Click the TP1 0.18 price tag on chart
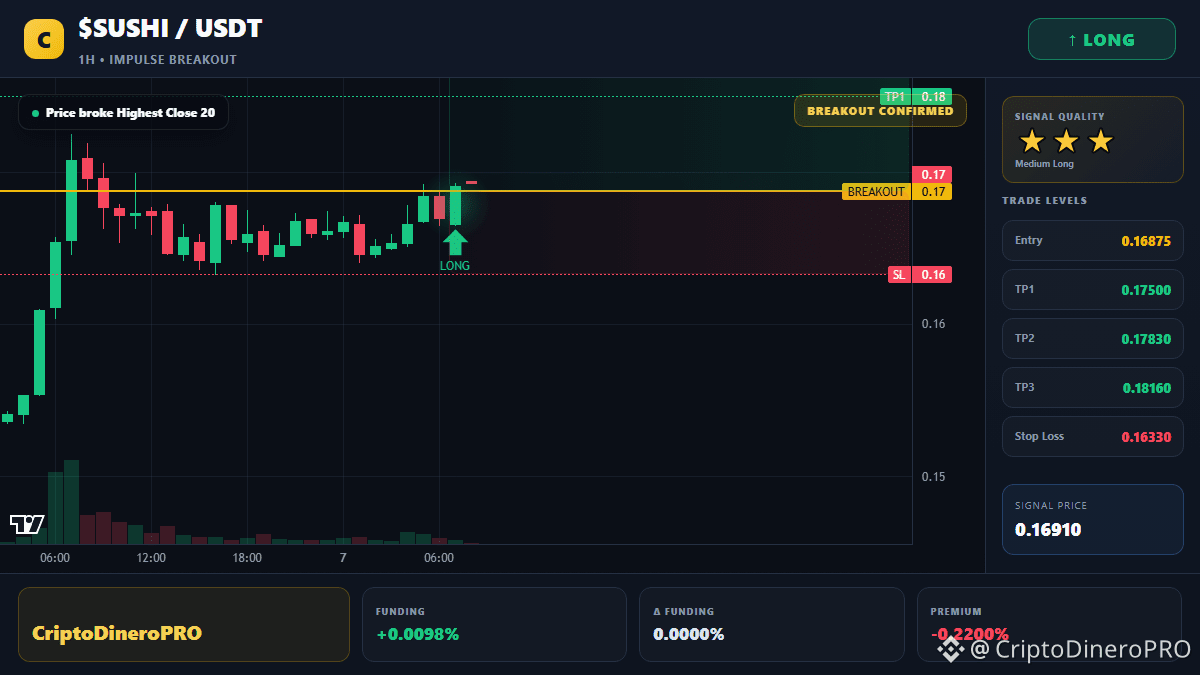The height and width of the screenshot is (675, 1200). [916, 97]
